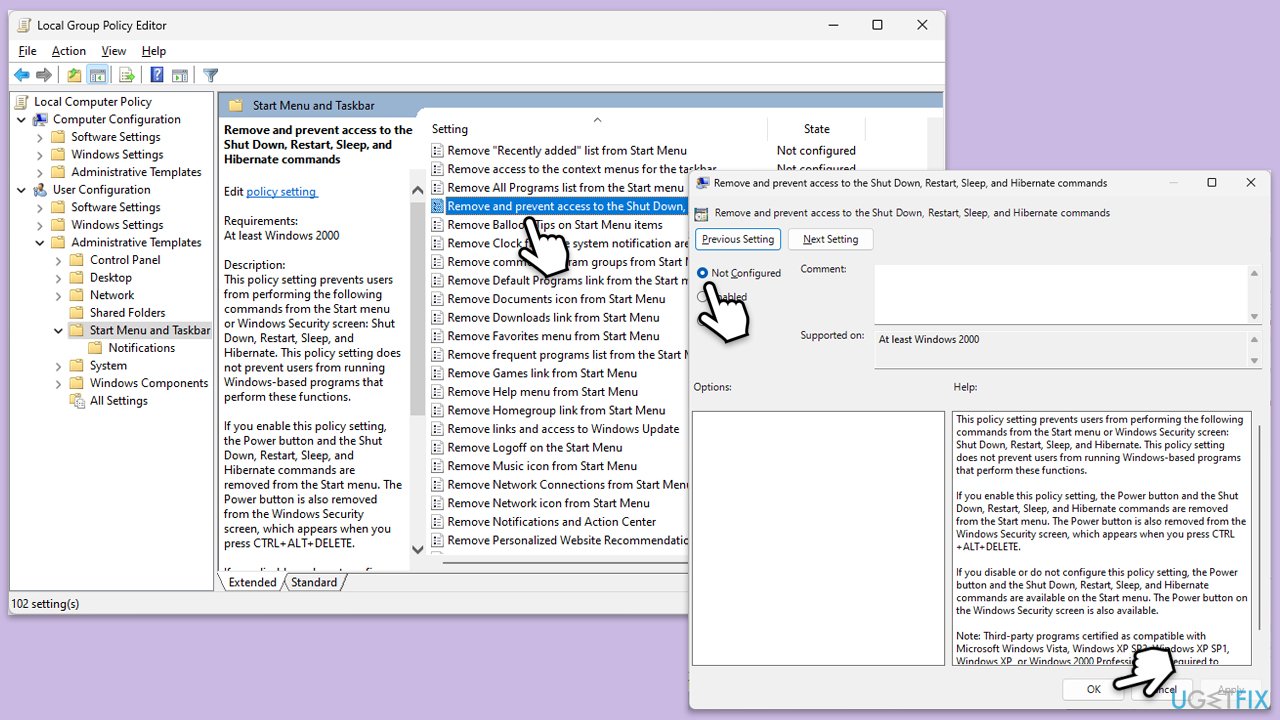Image resolution: width=1280 pixels, height=720 pixels.
Task: Collapse Administrative Templates under User Configuration
Action: (40, 242)
